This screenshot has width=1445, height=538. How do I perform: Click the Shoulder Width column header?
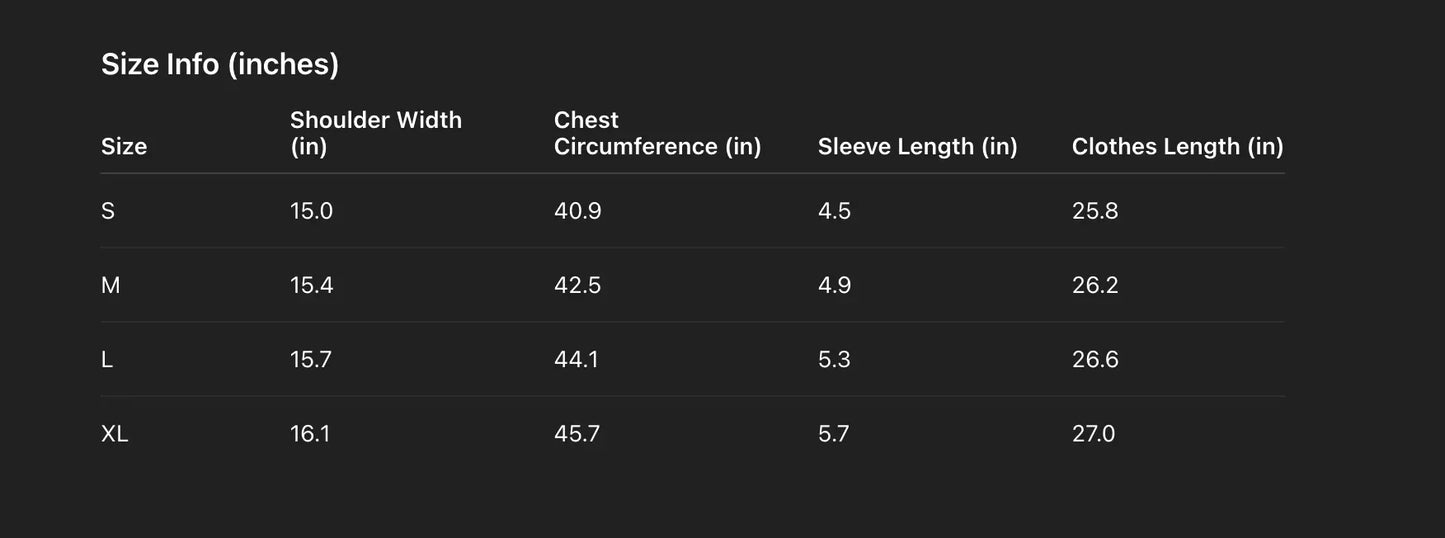(x=376, y=133)
